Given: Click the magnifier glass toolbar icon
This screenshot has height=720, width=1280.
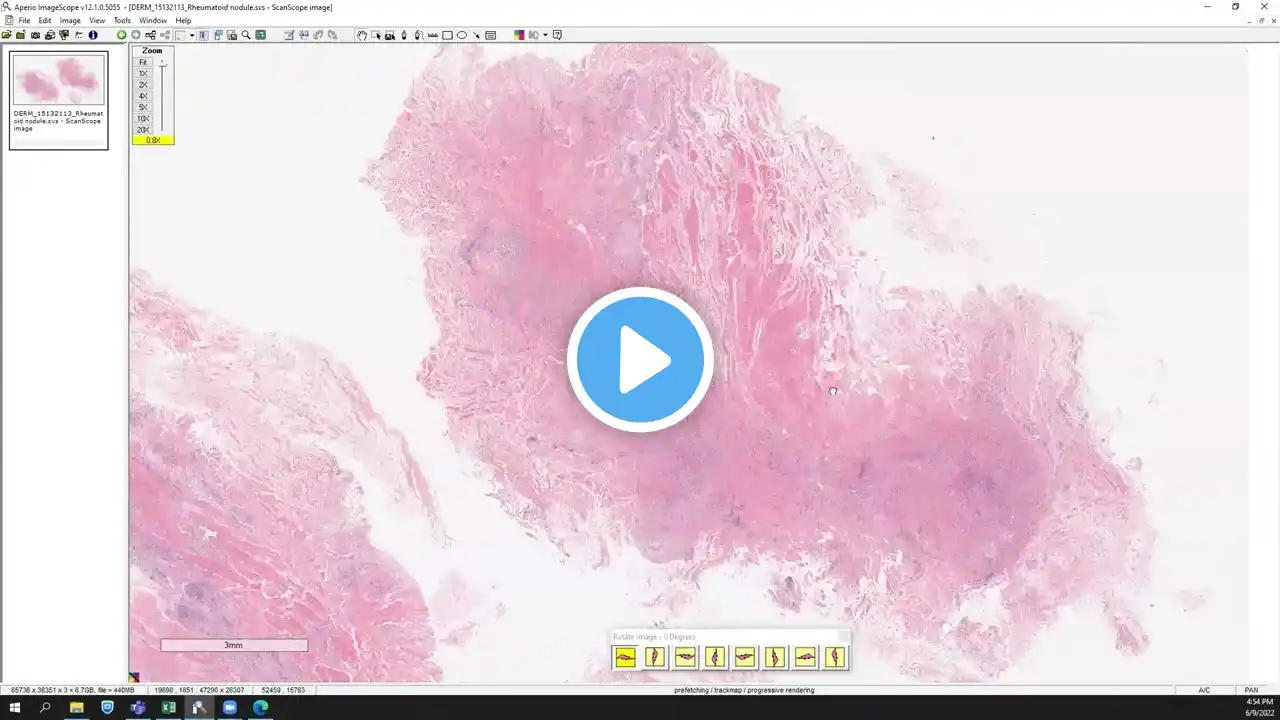Looking at the screenshot, I should pyautogui.click(x=246, y=35).
